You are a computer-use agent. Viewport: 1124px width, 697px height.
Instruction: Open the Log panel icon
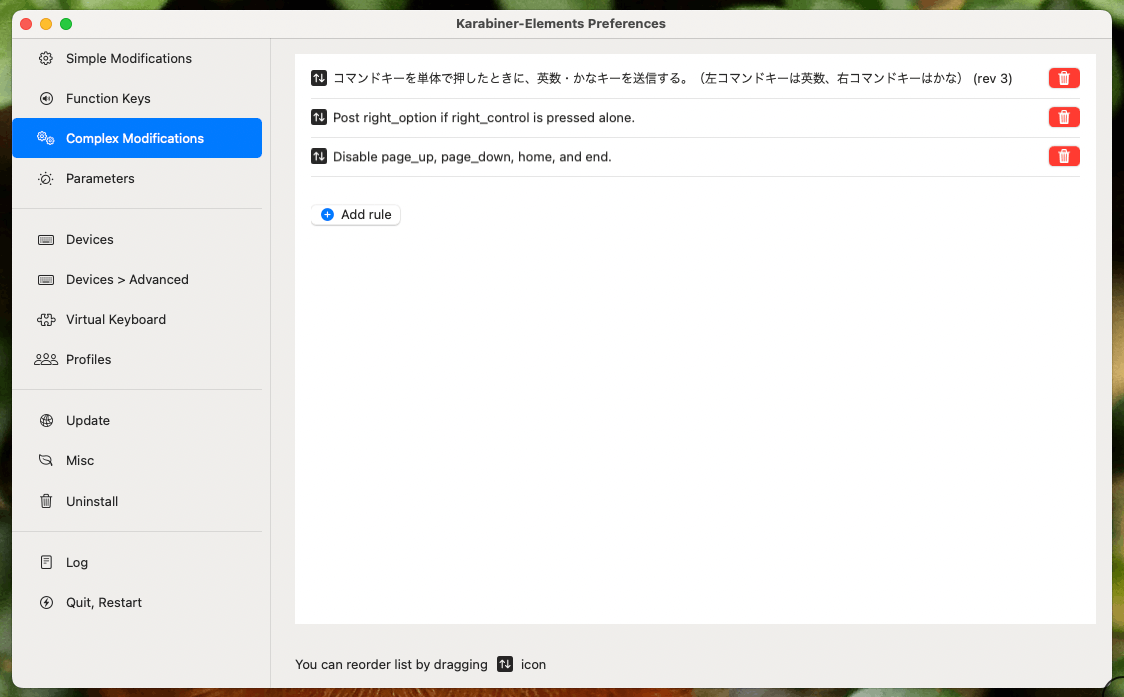[45, 562]
